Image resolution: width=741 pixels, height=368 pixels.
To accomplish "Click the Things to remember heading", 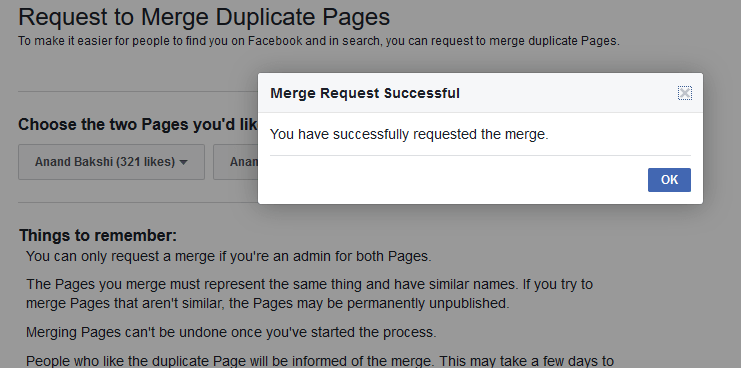I will click(x=98, y=235).
